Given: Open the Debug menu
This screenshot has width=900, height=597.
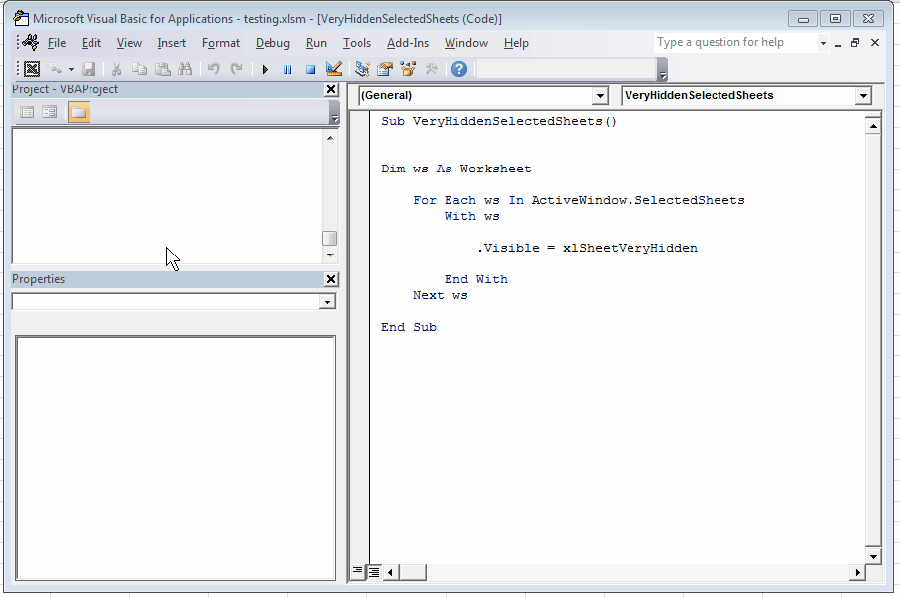Looking at the screenshot, I should click(272, 43).
